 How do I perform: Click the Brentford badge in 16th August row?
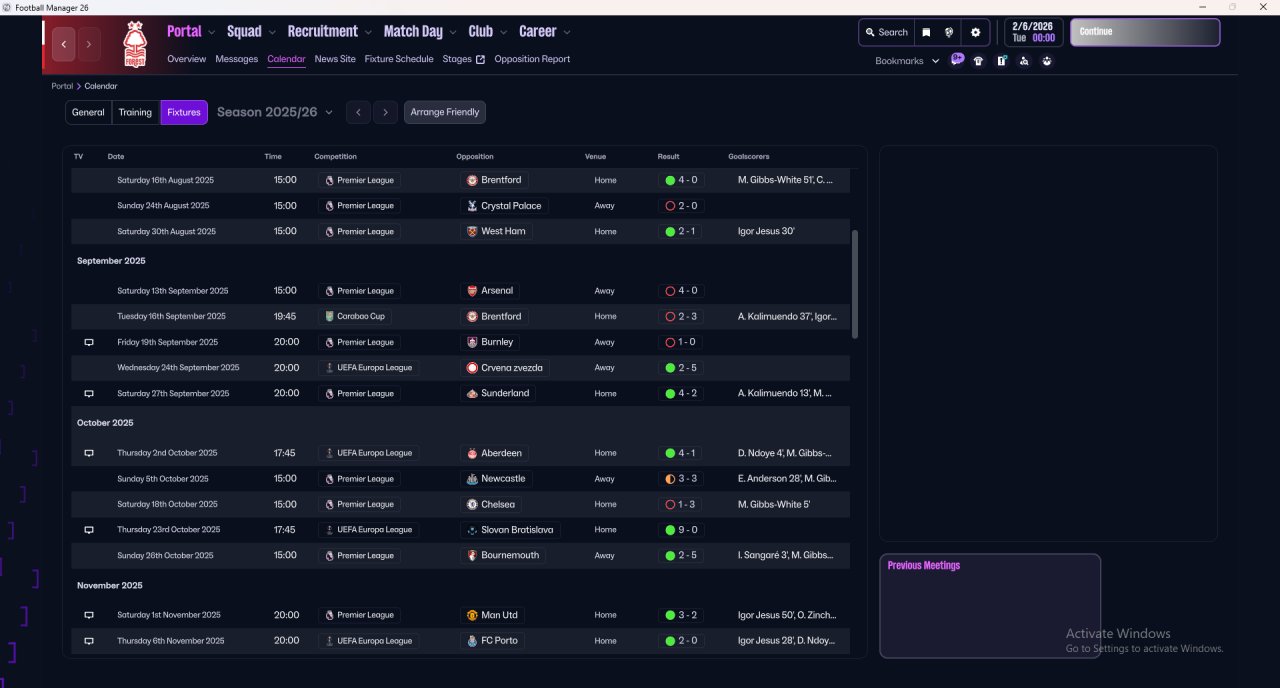tap(472, 180)
